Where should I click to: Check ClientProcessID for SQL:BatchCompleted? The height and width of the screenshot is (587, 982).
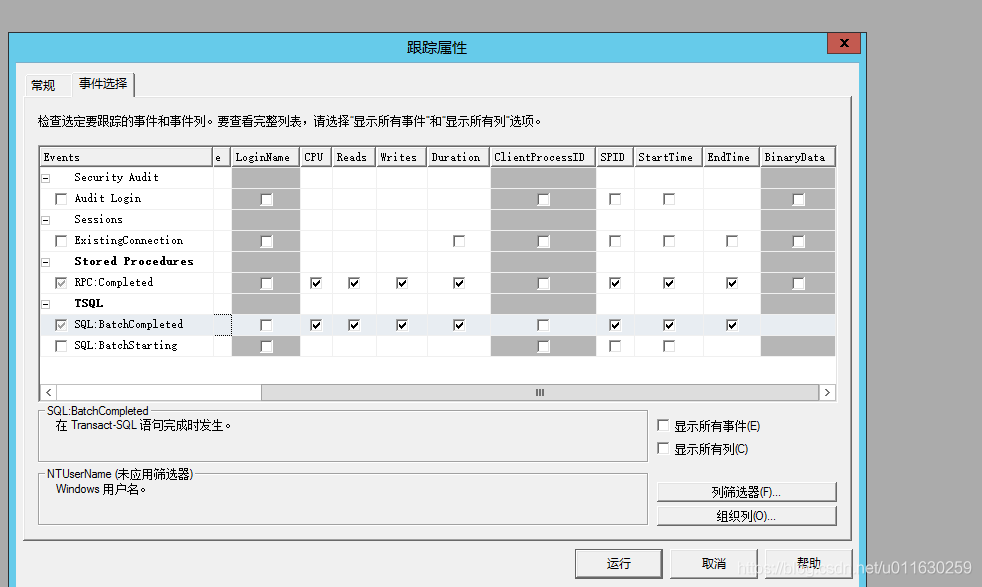543,325
